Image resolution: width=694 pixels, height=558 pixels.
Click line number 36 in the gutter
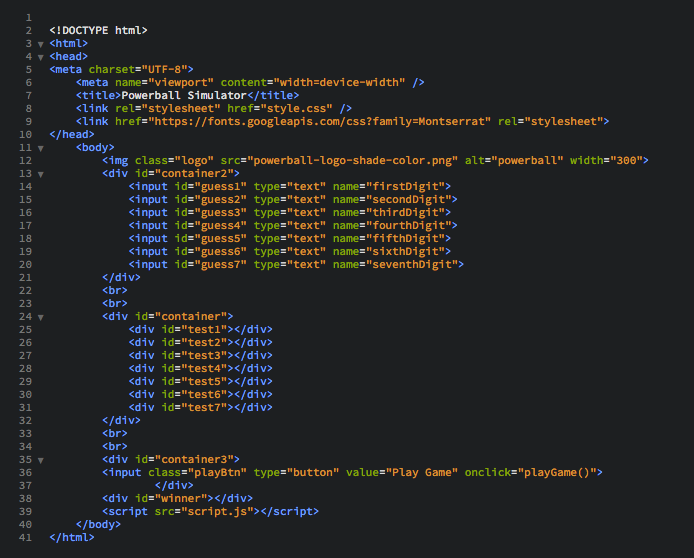(x=26, y=473)
